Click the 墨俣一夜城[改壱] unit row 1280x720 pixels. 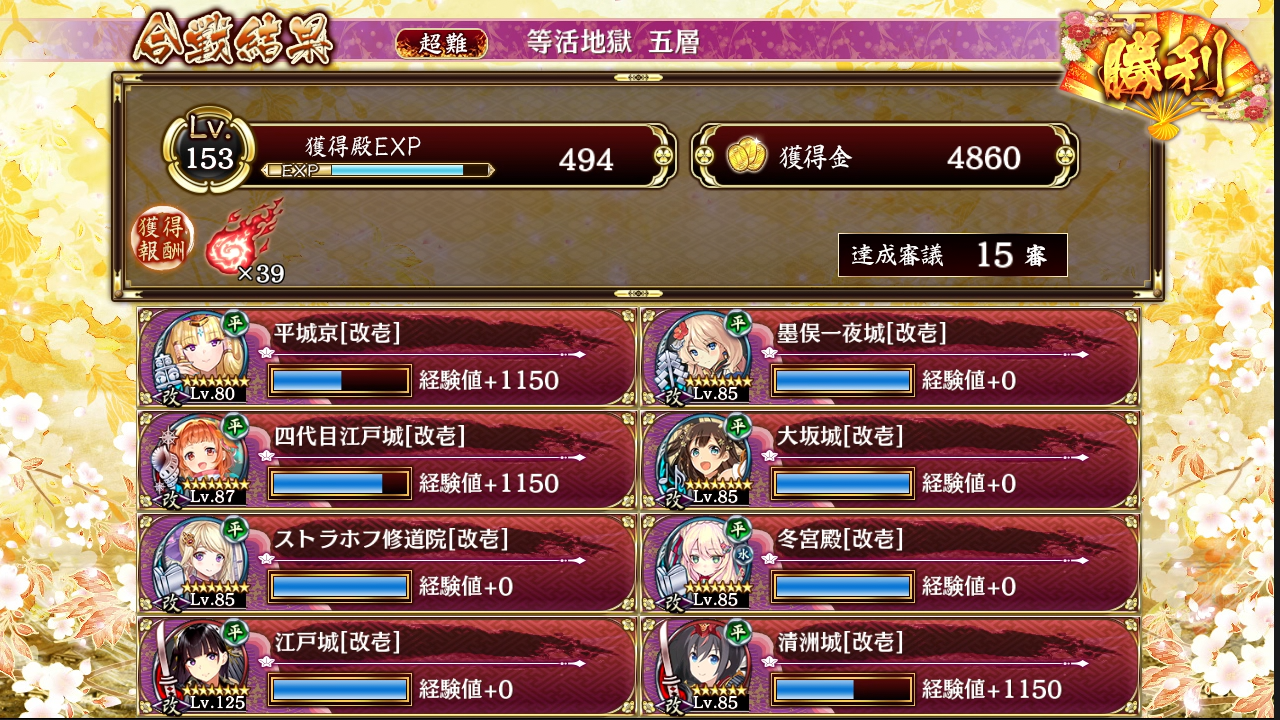(890, 357)
